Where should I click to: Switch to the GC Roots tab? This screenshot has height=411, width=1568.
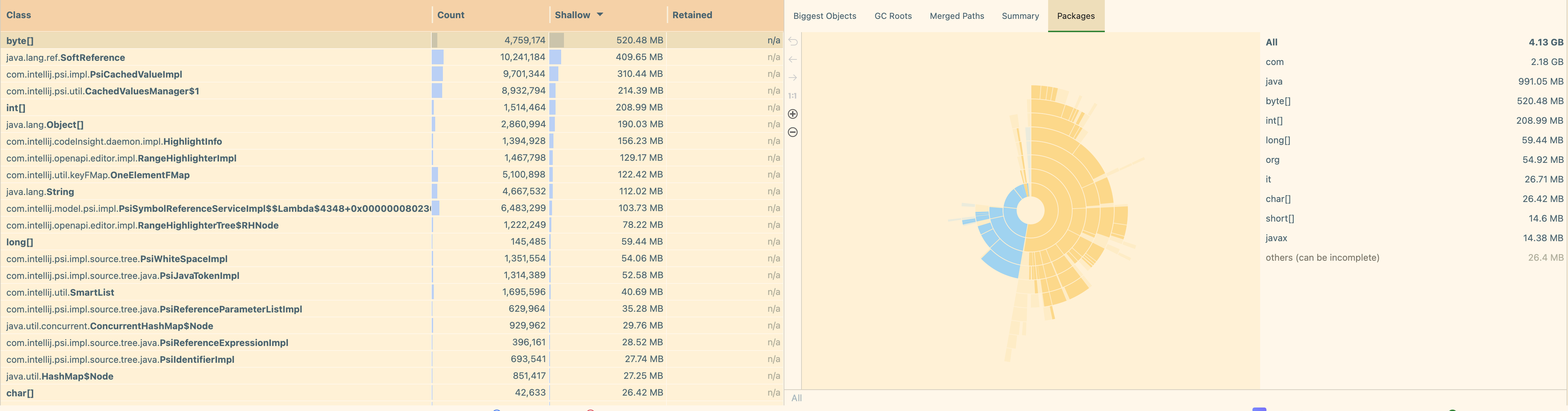[x=893, y=16]
